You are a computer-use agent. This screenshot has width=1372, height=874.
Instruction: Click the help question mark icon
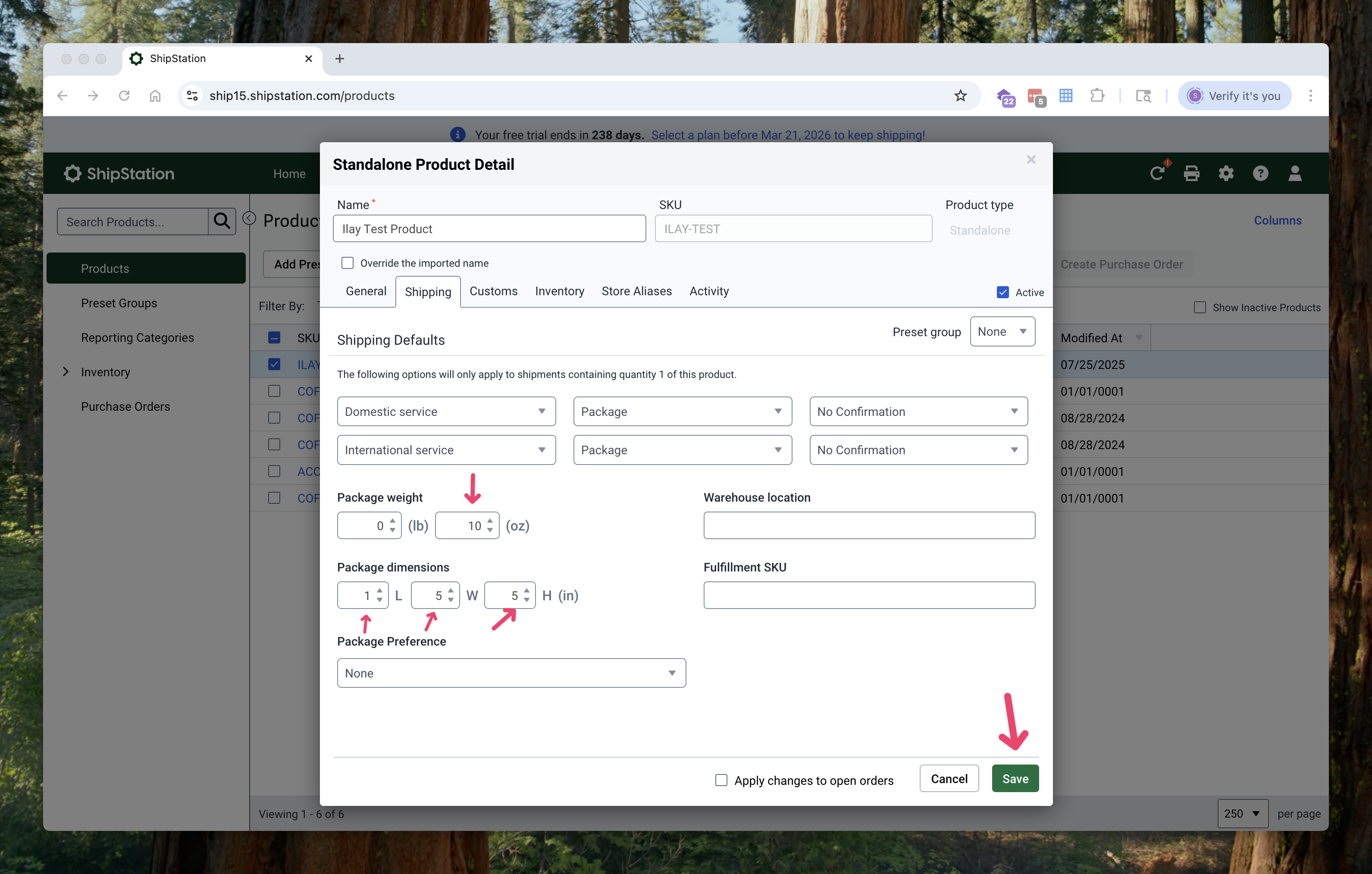[x=1260, y=173]
